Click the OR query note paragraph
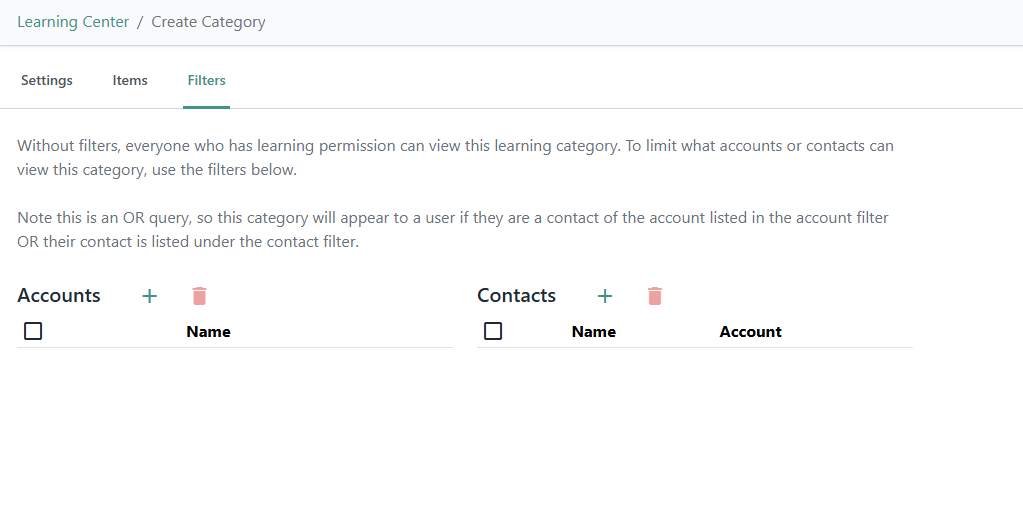Viewport: 1023px width, 511px height. (452, 230)
